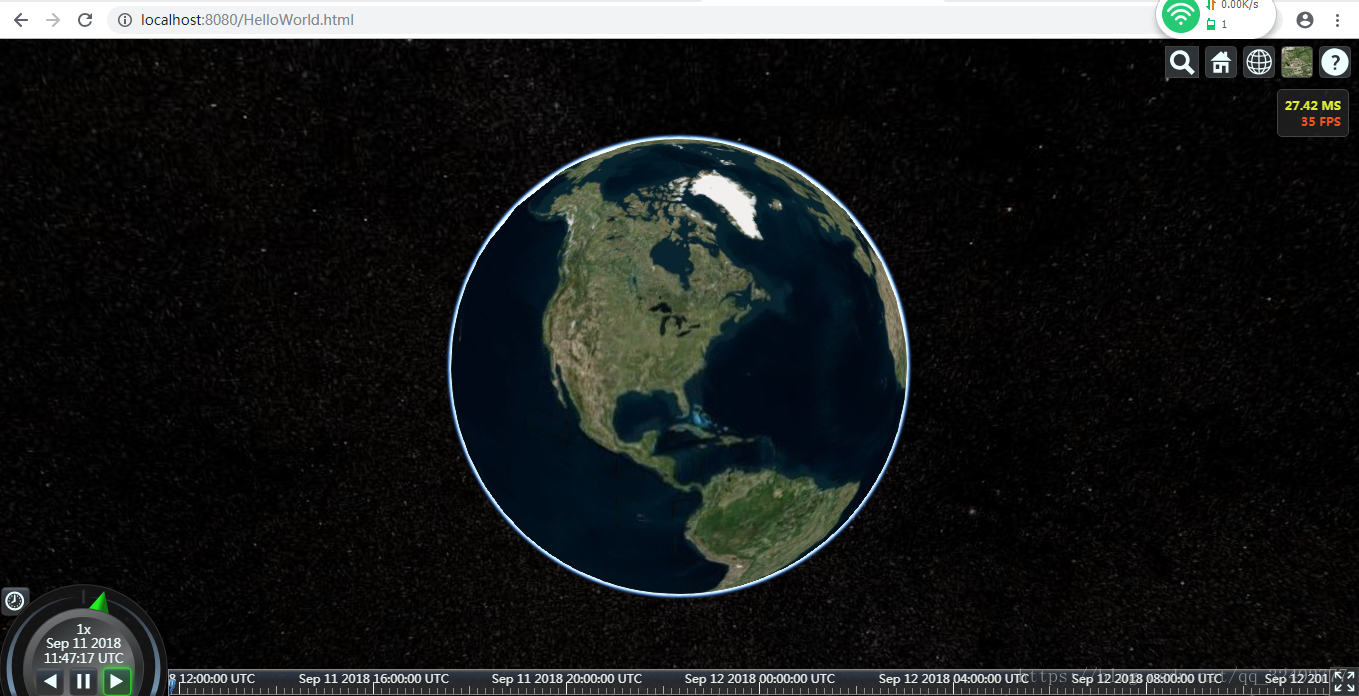
Task: Click the 1x speed multiplier text
Action: coord(84,629)
